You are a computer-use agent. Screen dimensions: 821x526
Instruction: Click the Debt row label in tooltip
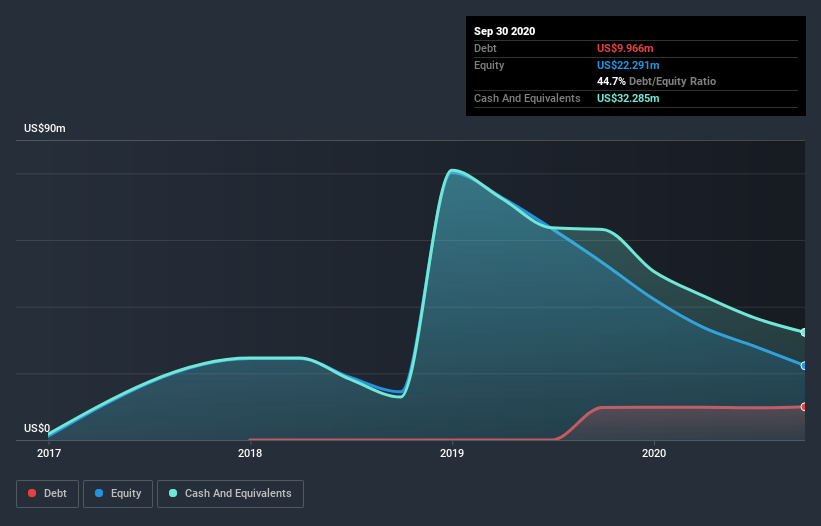[x=485, y=48]
